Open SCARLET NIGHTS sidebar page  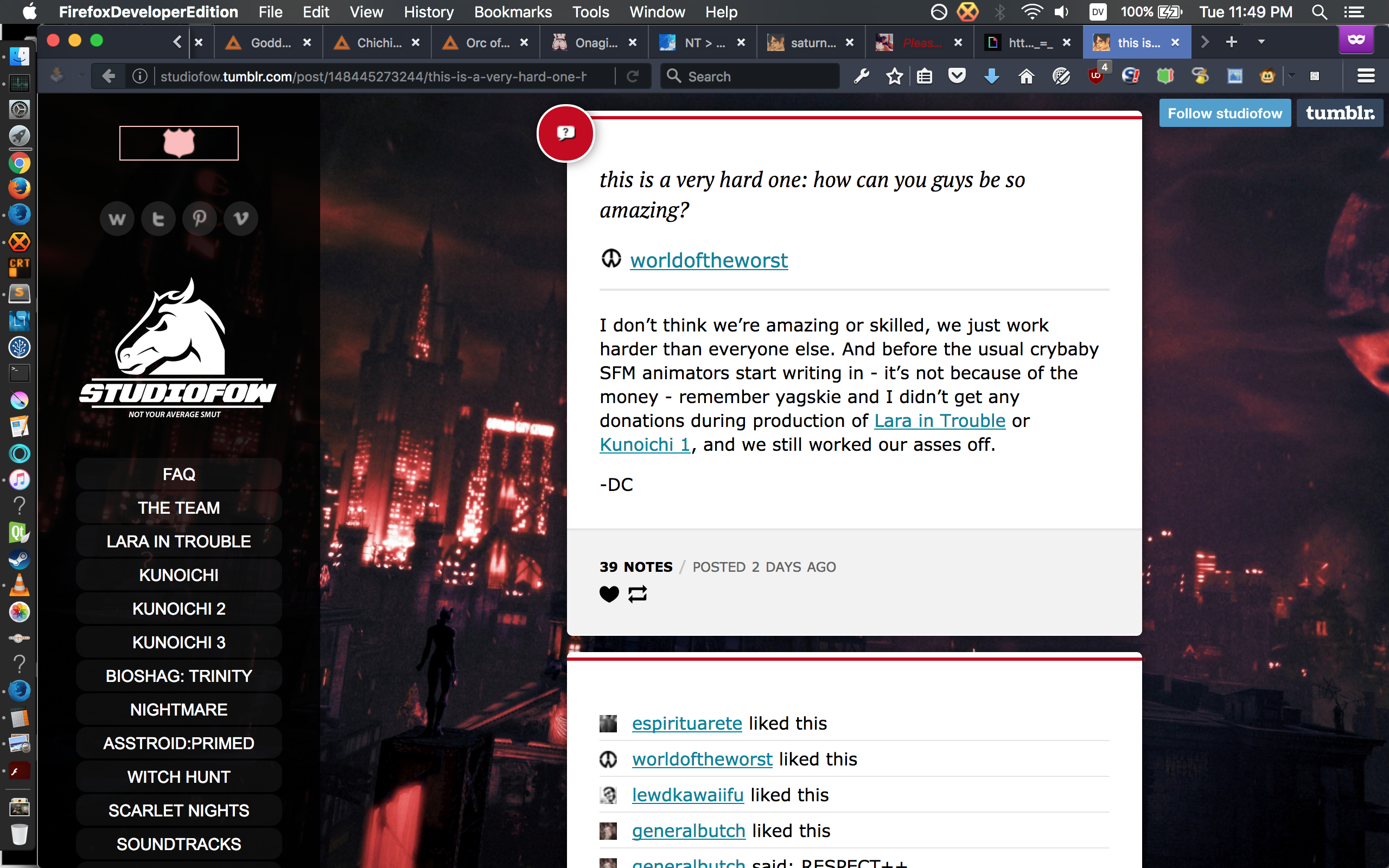pyautogui.click(x=179, y=810)
